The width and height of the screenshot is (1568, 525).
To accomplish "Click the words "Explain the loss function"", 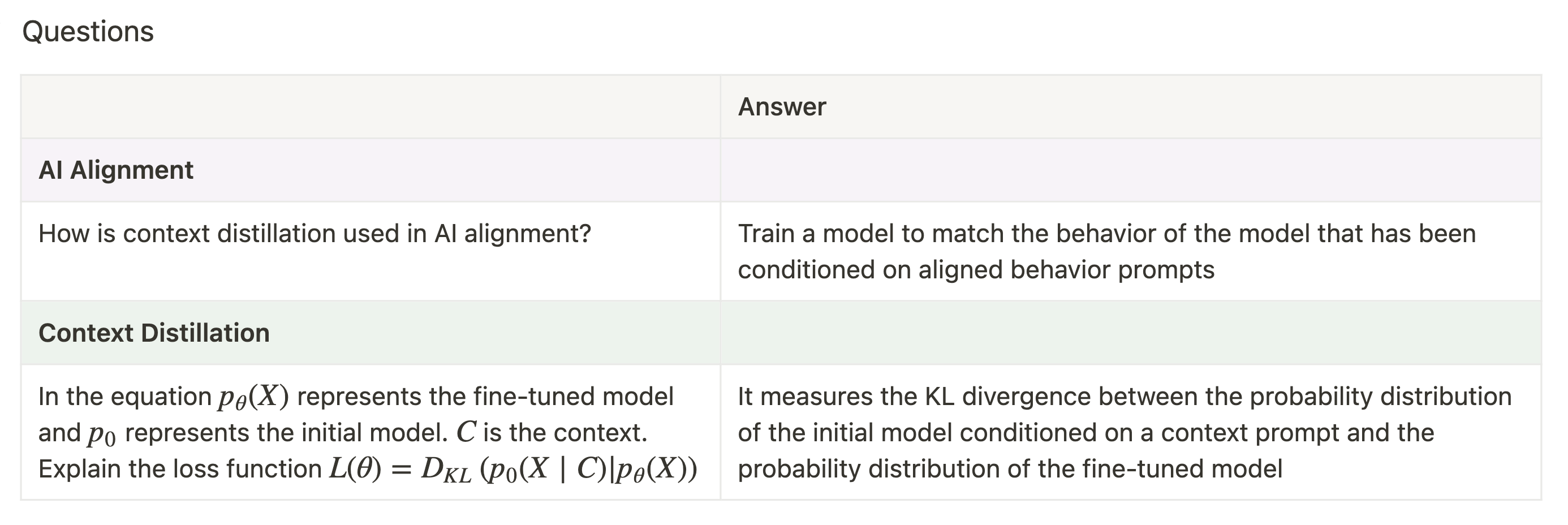I will [x=179, y=470].
